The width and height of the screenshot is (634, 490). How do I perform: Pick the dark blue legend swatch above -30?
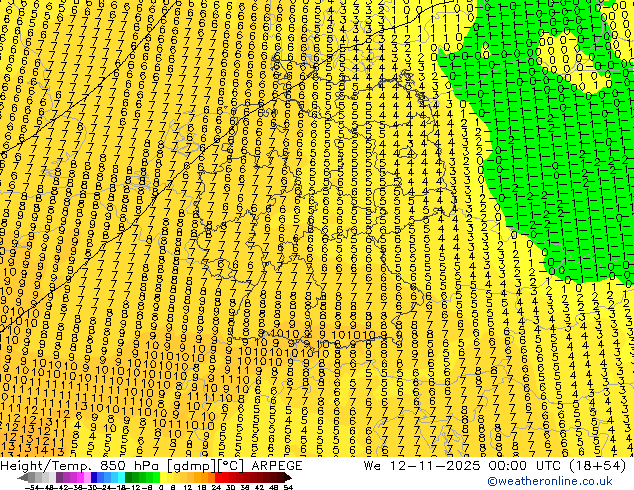click(94, 477)
